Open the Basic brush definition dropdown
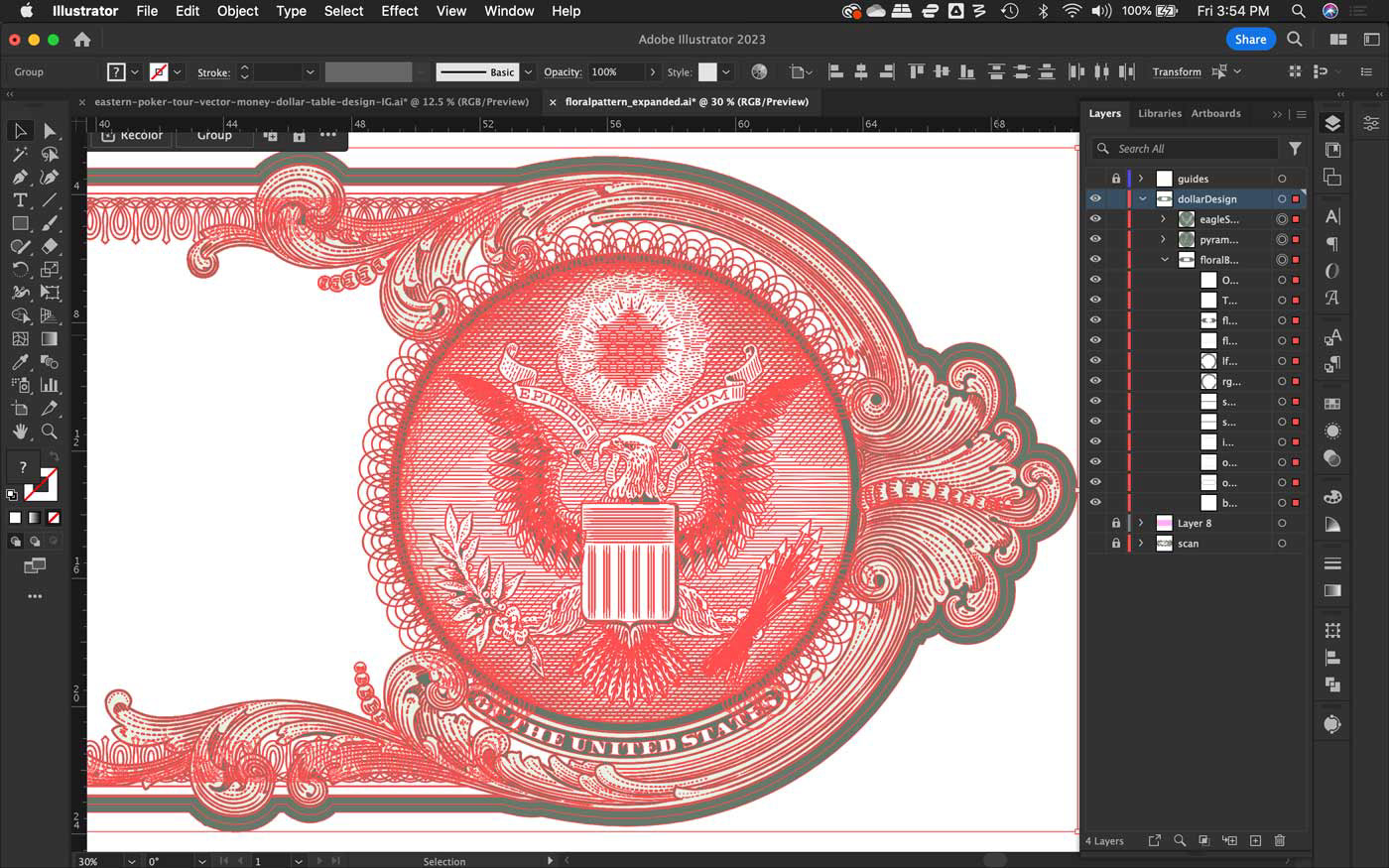 pos(528,72)
